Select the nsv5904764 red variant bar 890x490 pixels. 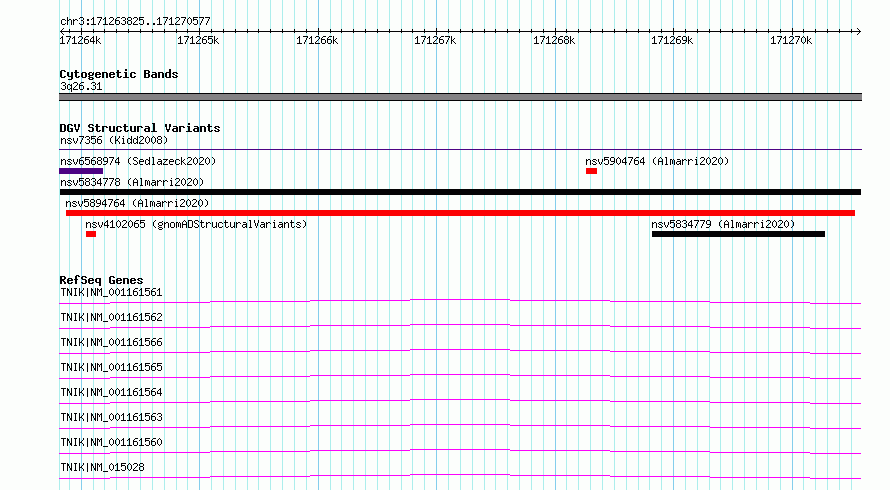591,171
